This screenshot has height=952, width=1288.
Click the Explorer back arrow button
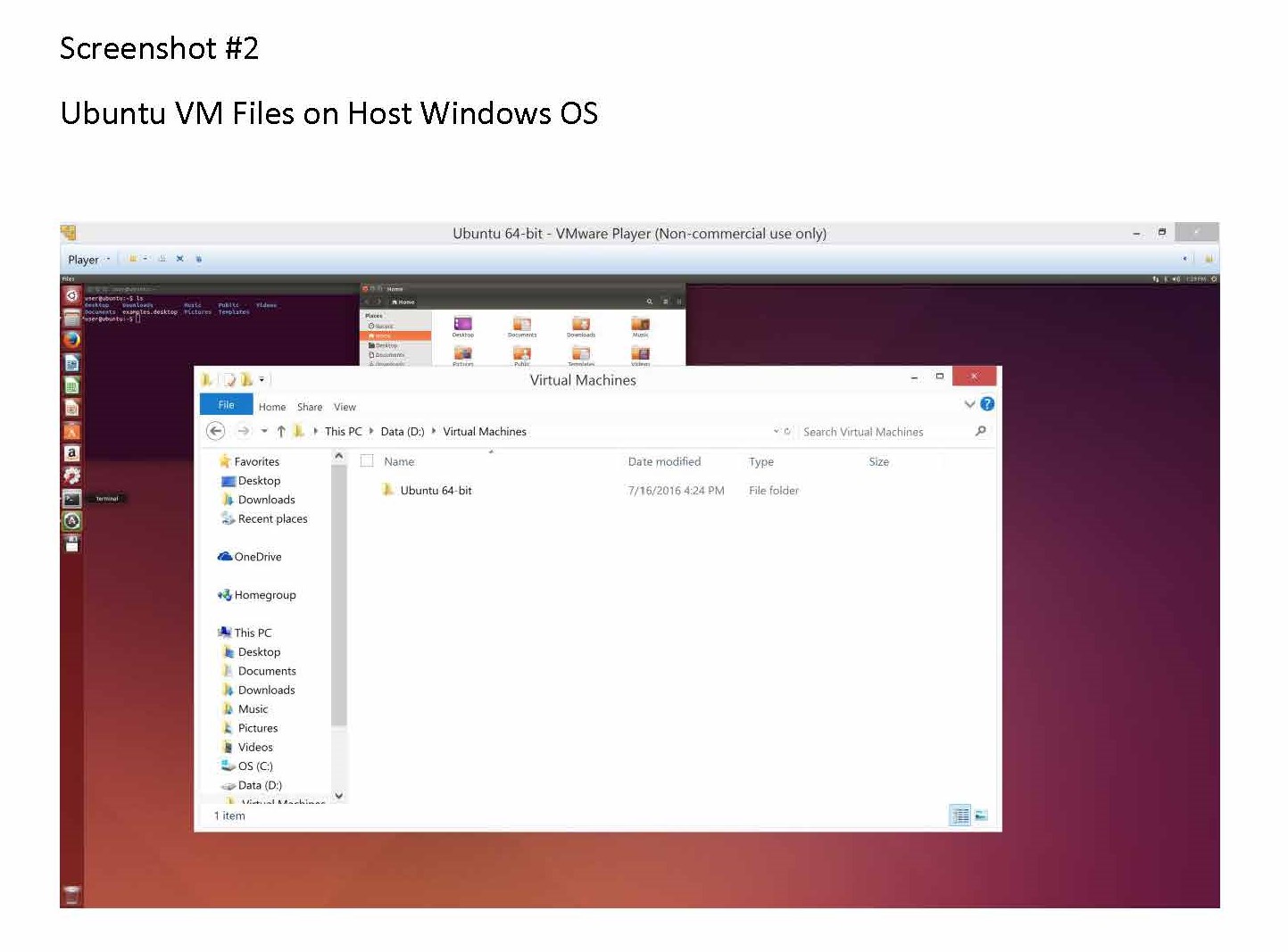(x=215, y=431)
